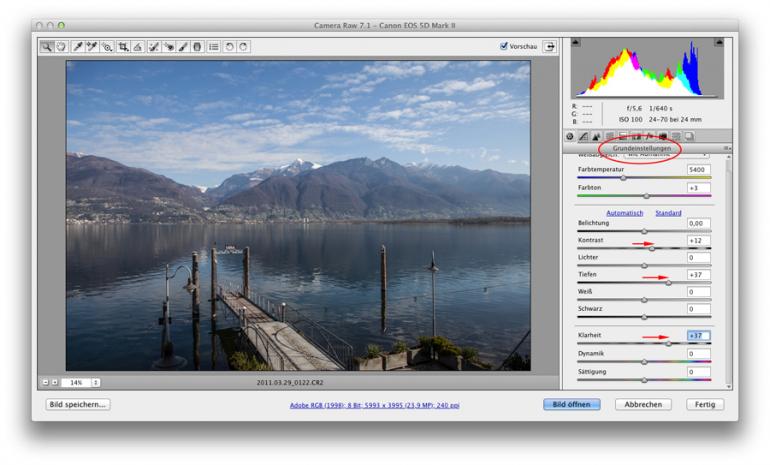Open the zoom level dropdown at 14%
Screen dimensions: 770x465
tap(96, 383)
